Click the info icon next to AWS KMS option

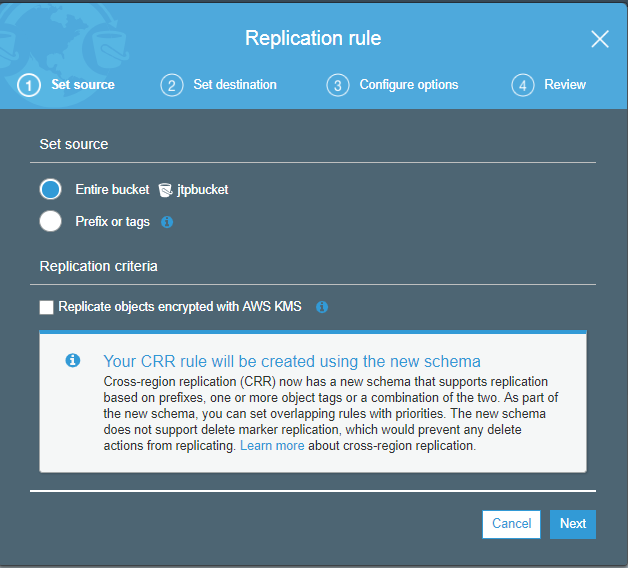[322, 307]
